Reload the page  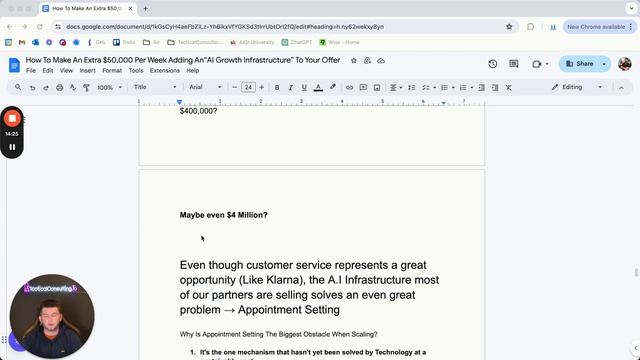point(40,27)
